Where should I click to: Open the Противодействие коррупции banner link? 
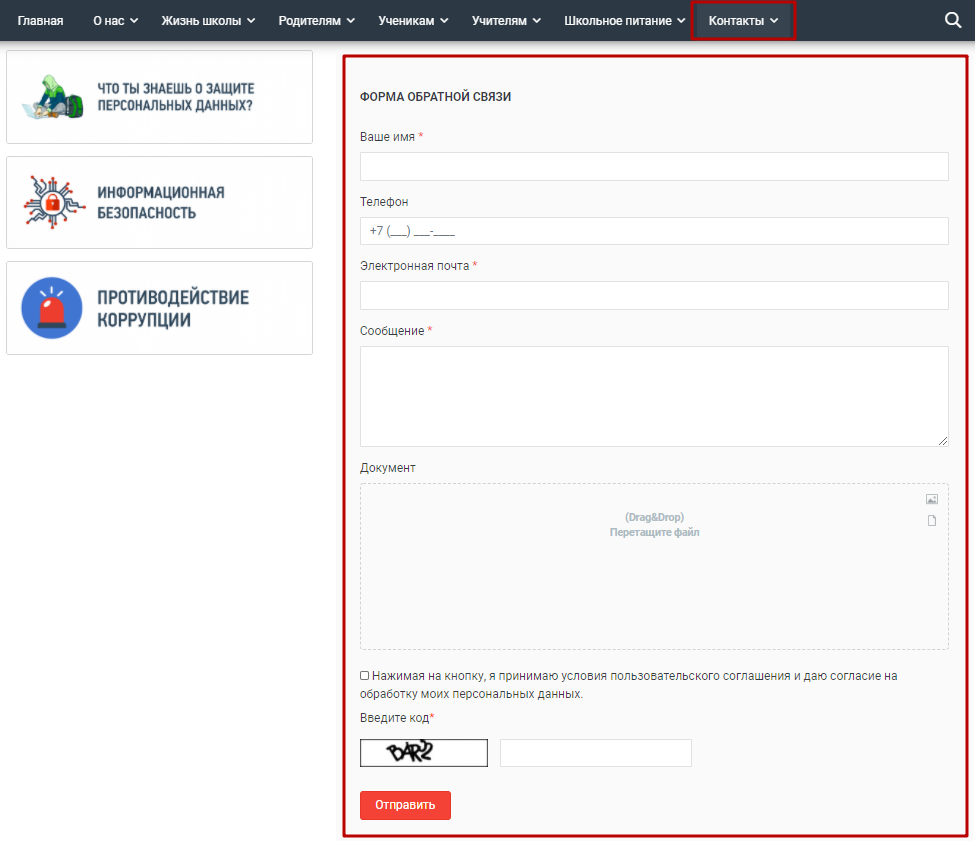click(x=172, y=308)
